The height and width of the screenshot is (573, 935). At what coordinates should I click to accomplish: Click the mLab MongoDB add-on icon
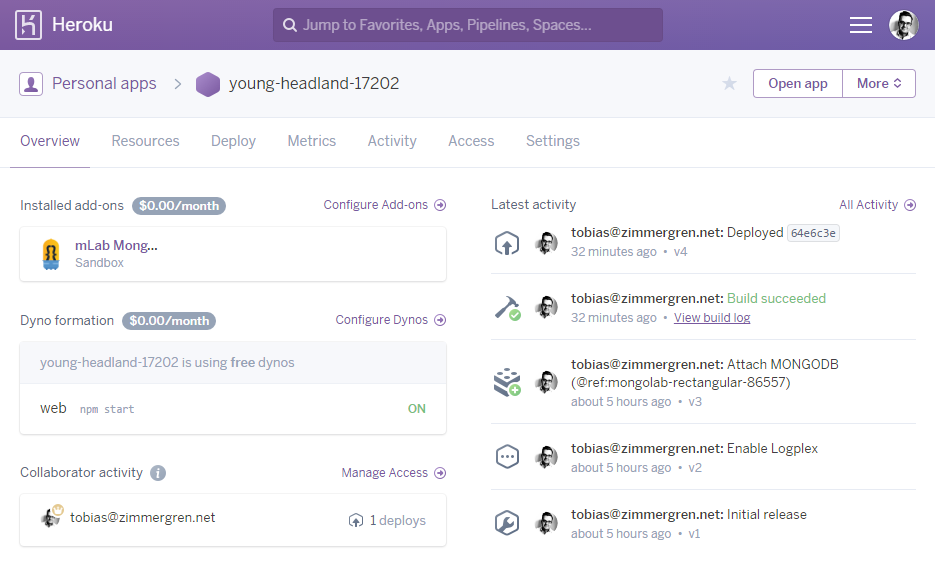click(x=51, y=254)
